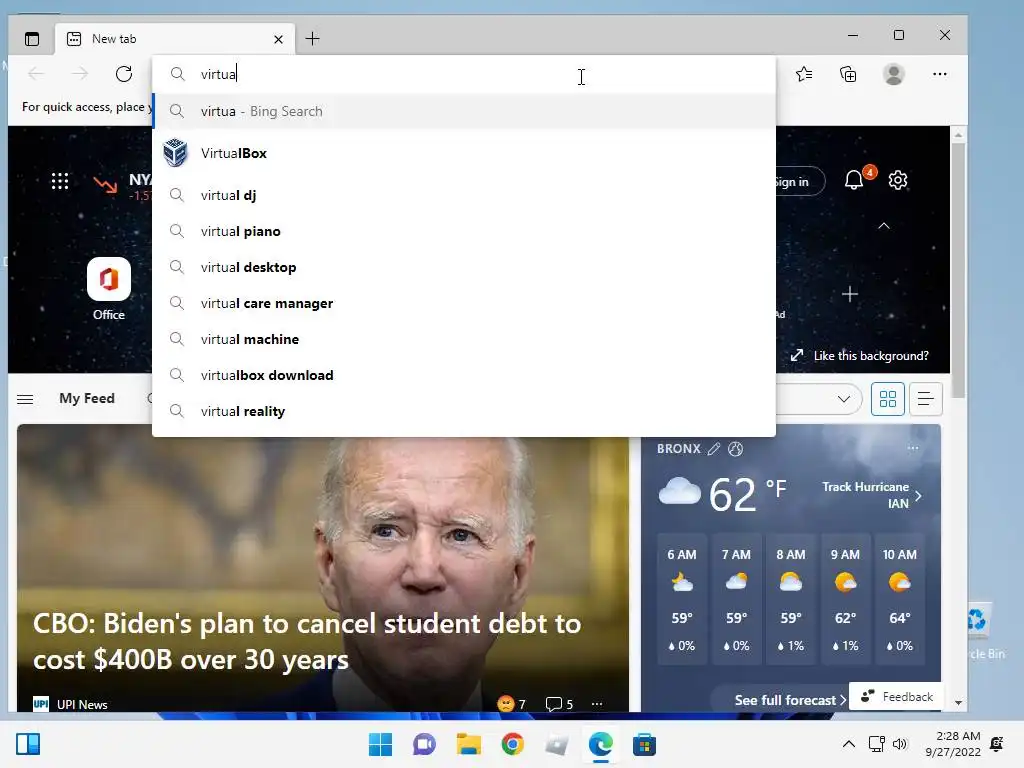This screenshot has height=768, width=1024.
Task: Open 'Track Hurricane IAN' link
Action: tap(871, 495)
